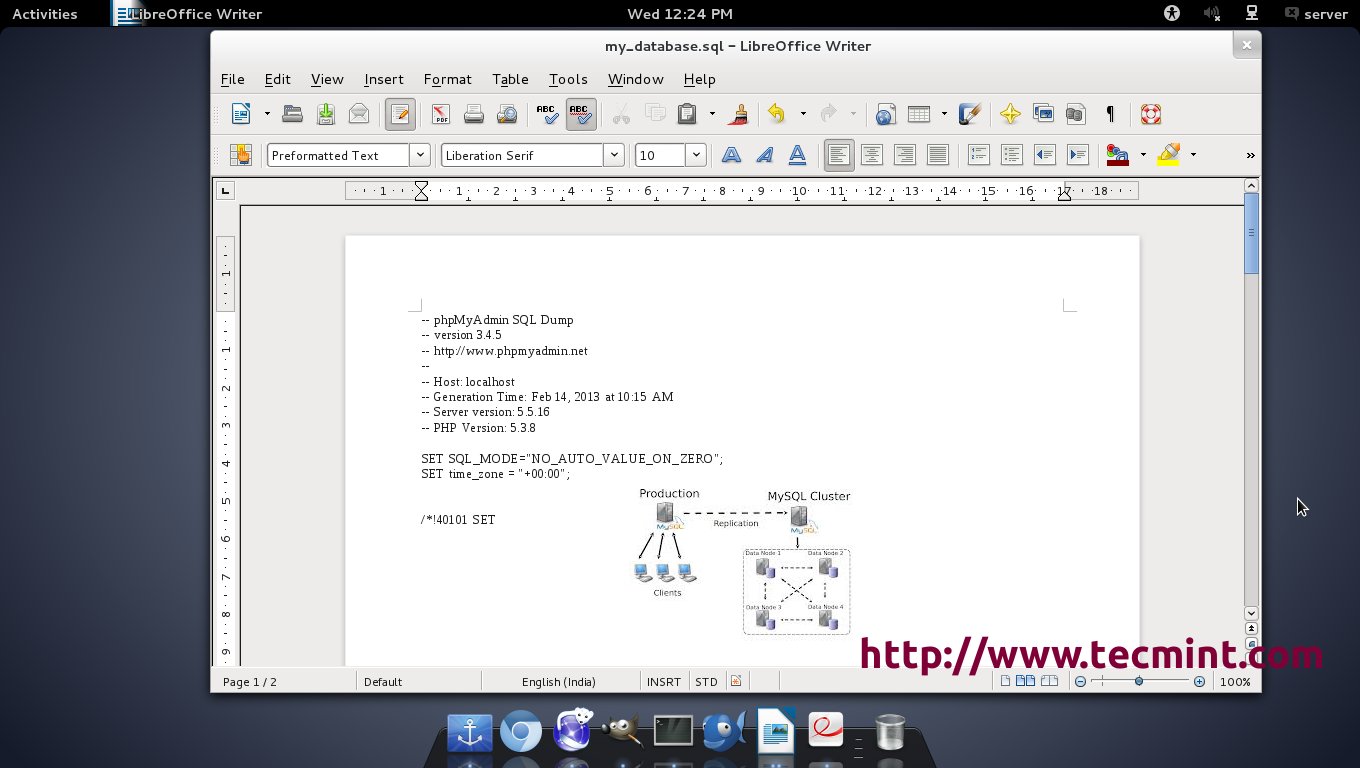Toggle AutoSpellcheck on or off

[581, 114]
